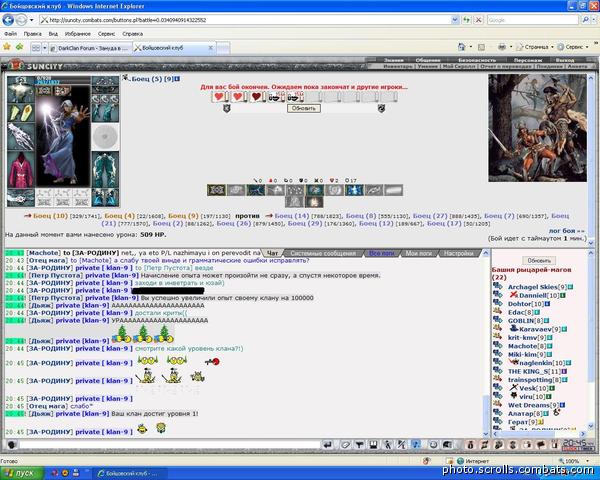Click the smiley emoticons icon in chat toolbar
Image resolution: width=600 pixels, height=480 pixels.
(433, 445)
